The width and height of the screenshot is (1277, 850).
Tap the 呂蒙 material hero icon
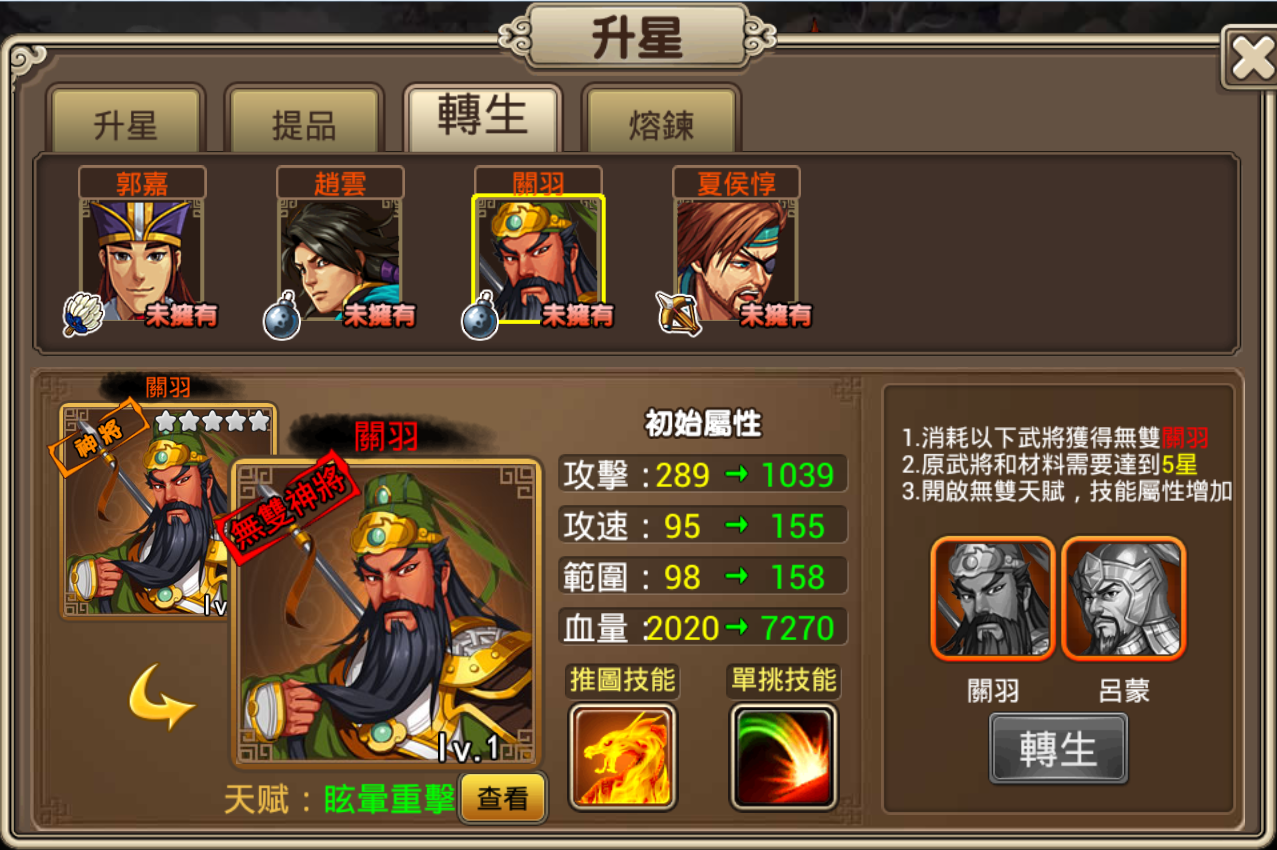tap(1123, 599)
